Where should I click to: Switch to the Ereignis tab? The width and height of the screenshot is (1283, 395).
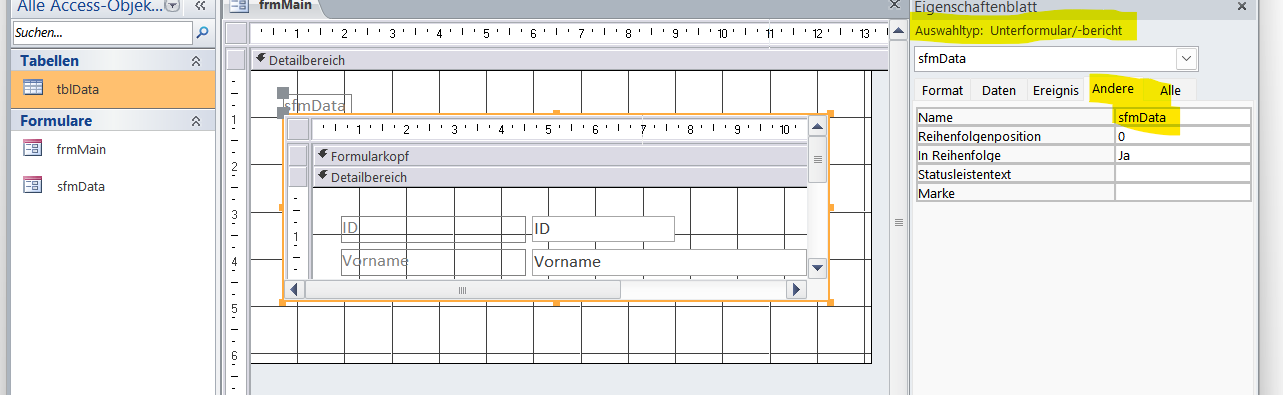[x=1056, y=90]
